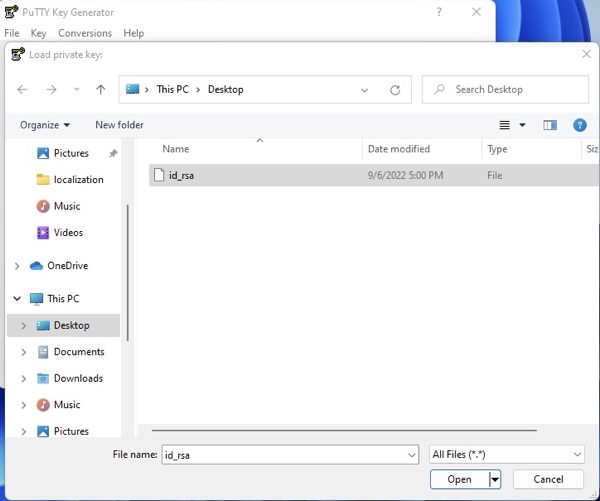Unpin Pictures using the pin icon

113,153
